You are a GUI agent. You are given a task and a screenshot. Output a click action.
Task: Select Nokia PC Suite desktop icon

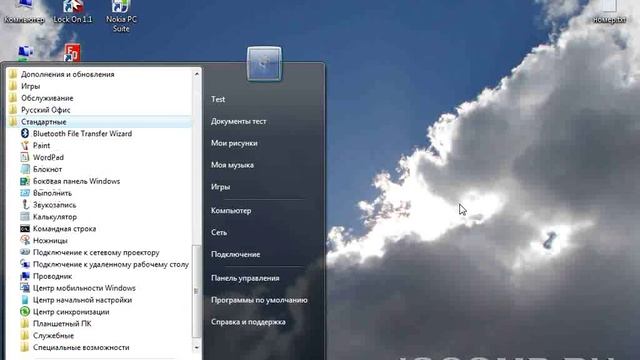[x=120, y=6]
